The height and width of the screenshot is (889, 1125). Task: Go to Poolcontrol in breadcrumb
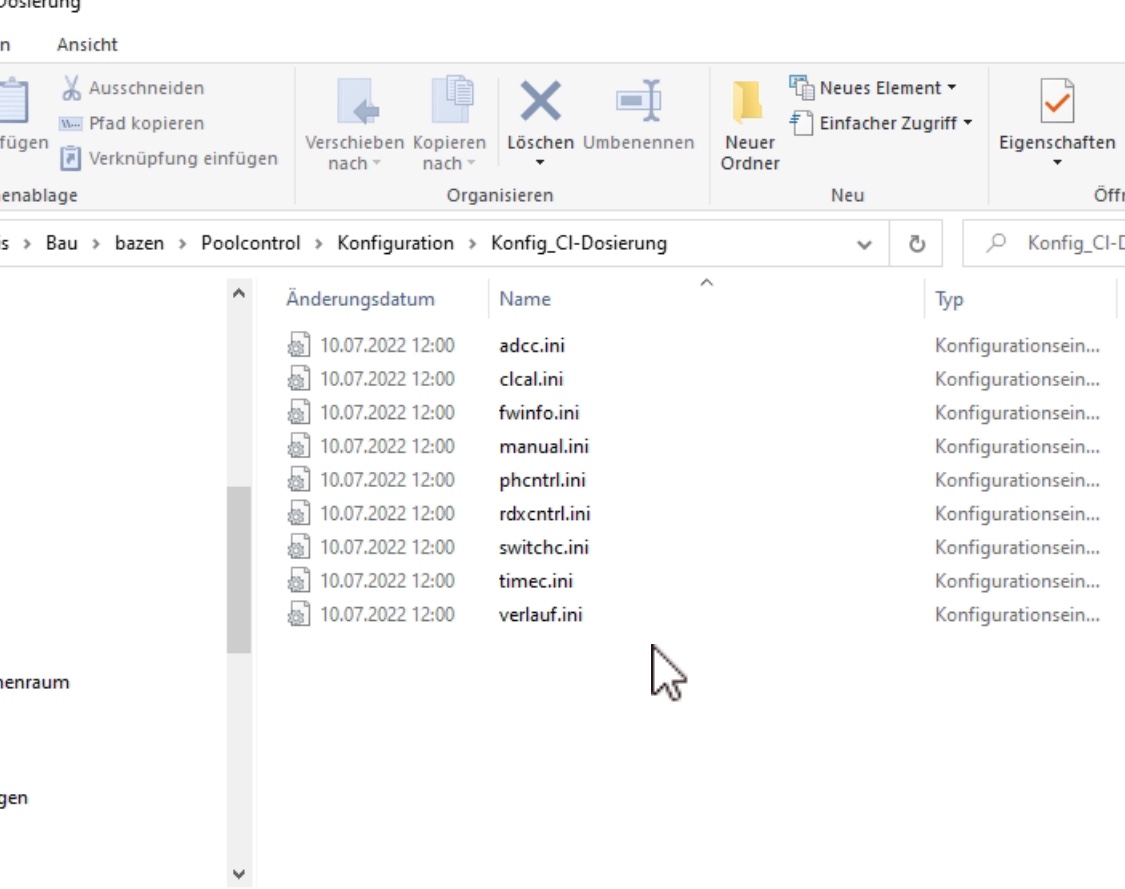tap(250, 243)
